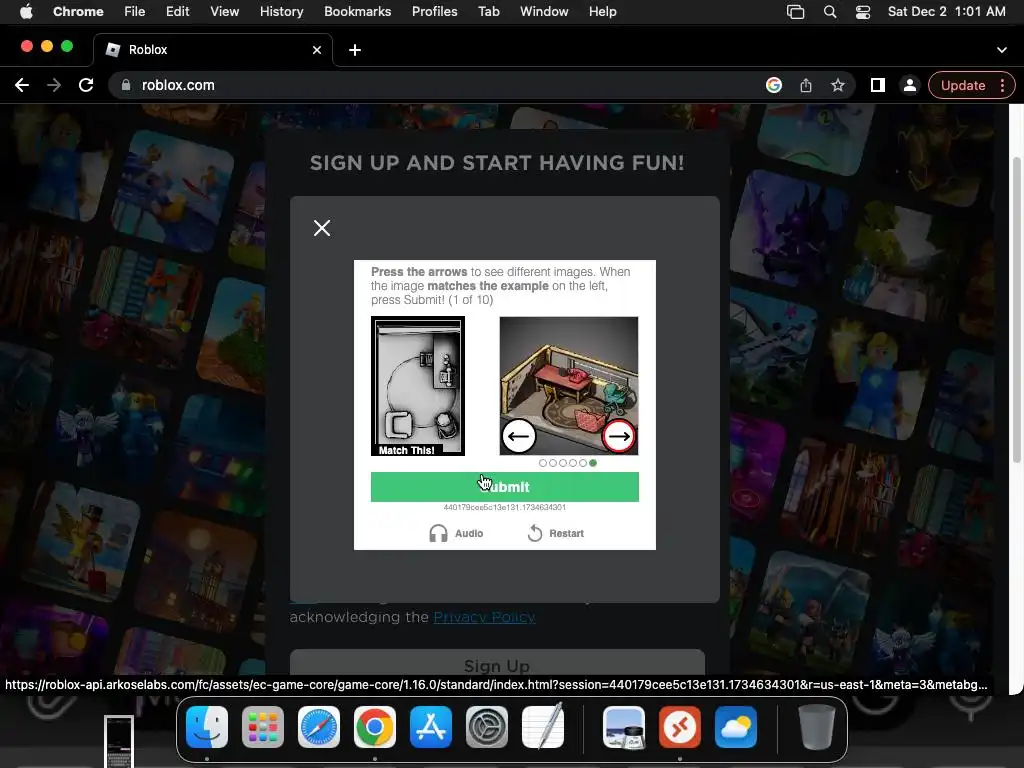This screenshot has width=1024, height=768.
Task: Toggle the Chrome side panel
Action: (878, 85)
